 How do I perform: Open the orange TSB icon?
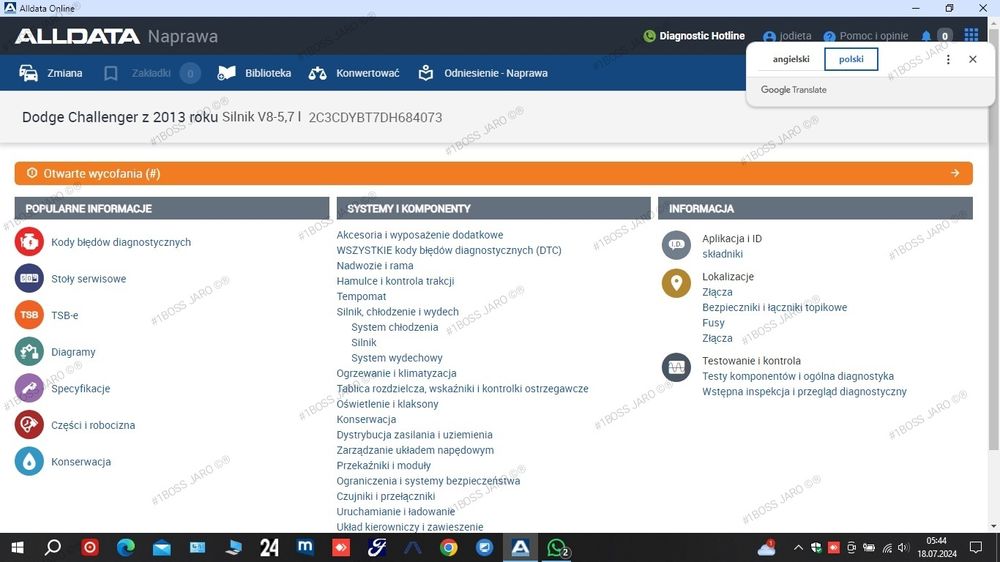[x=29, y=314]
